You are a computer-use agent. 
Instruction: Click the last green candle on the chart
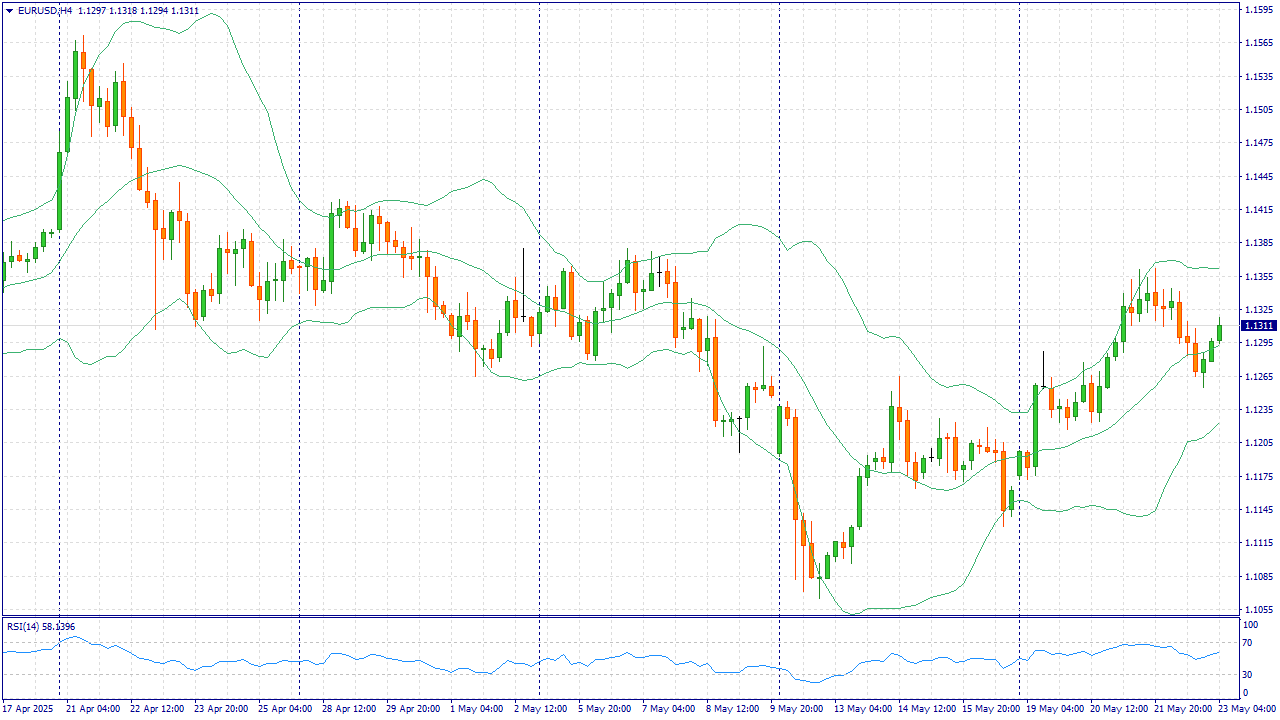pyautogui.click(x=1219, y=332)
